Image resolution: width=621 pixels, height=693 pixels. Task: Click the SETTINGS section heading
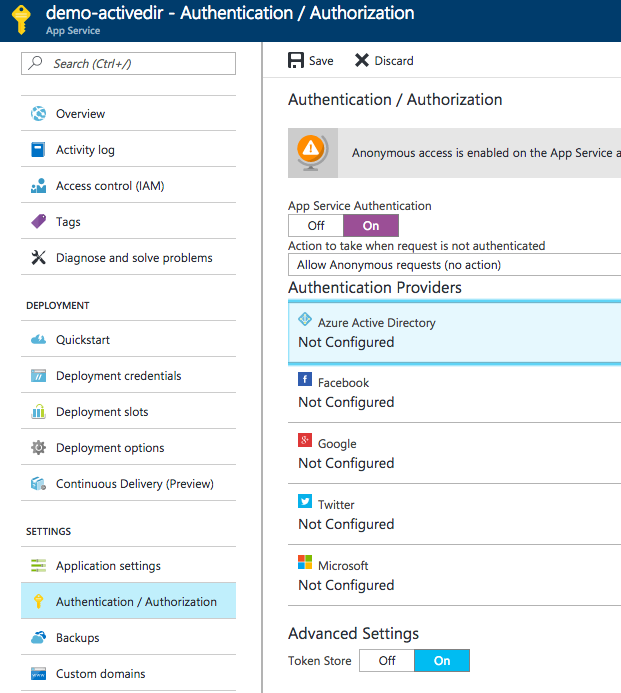pyautogui.click(x=49, y=531)
